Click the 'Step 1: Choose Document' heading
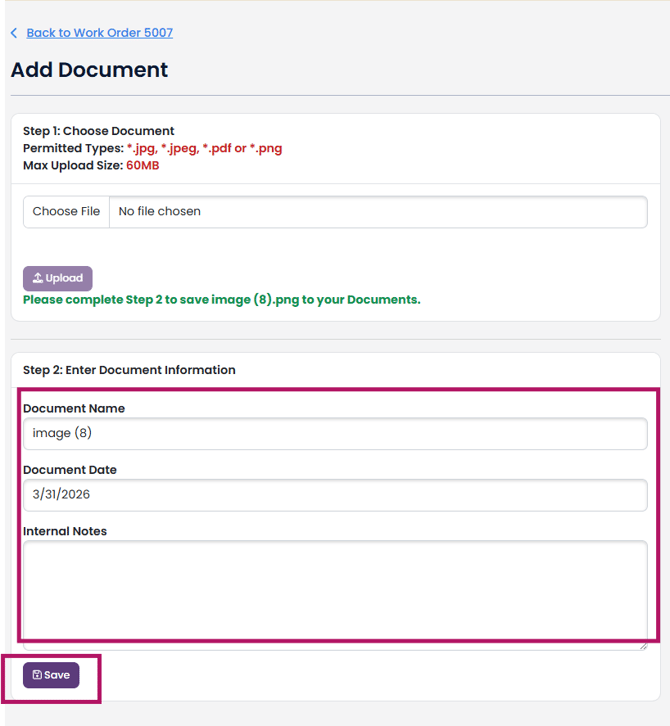The width and height of the screenshot is (670, 726). coord(99,131)
